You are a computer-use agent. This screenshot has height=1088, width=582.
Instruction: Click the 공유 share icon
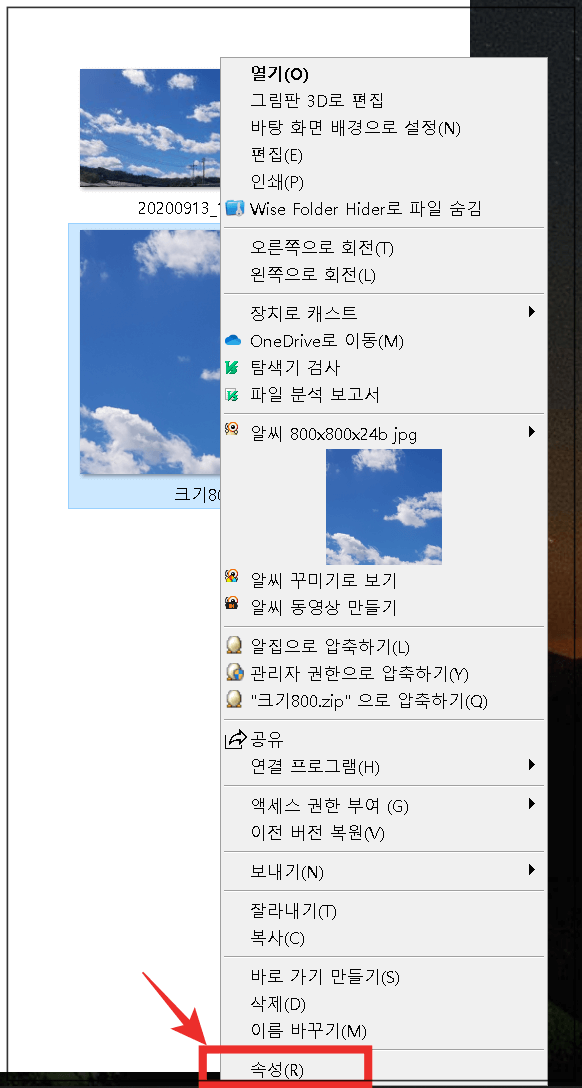[x=236, y=739]
